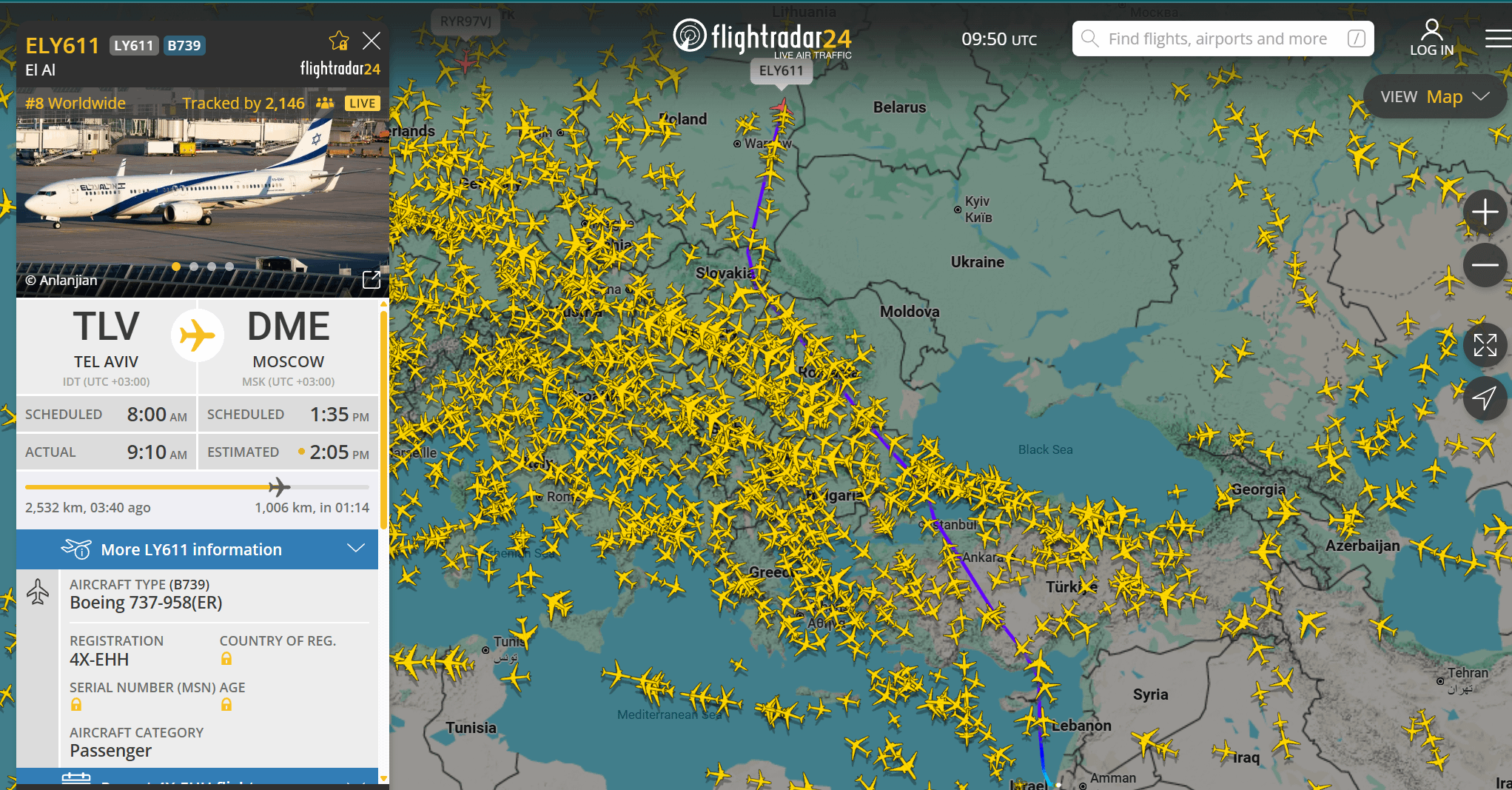Click the Boeing 737-958(ER) aircraft type text
Image resolution: width=1512 pixels, height=790 pixels.
[x=146, y=603]
